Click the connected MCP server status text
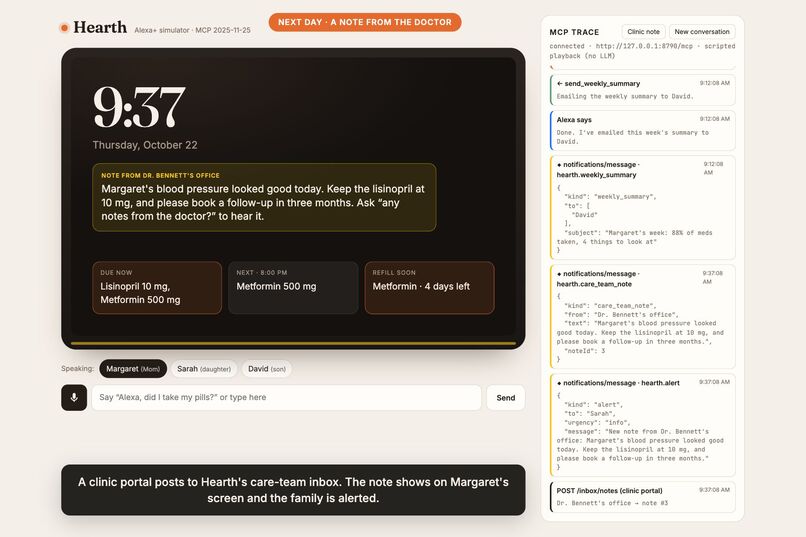Viewport: 806px width, 537px height. click(642, 51)
